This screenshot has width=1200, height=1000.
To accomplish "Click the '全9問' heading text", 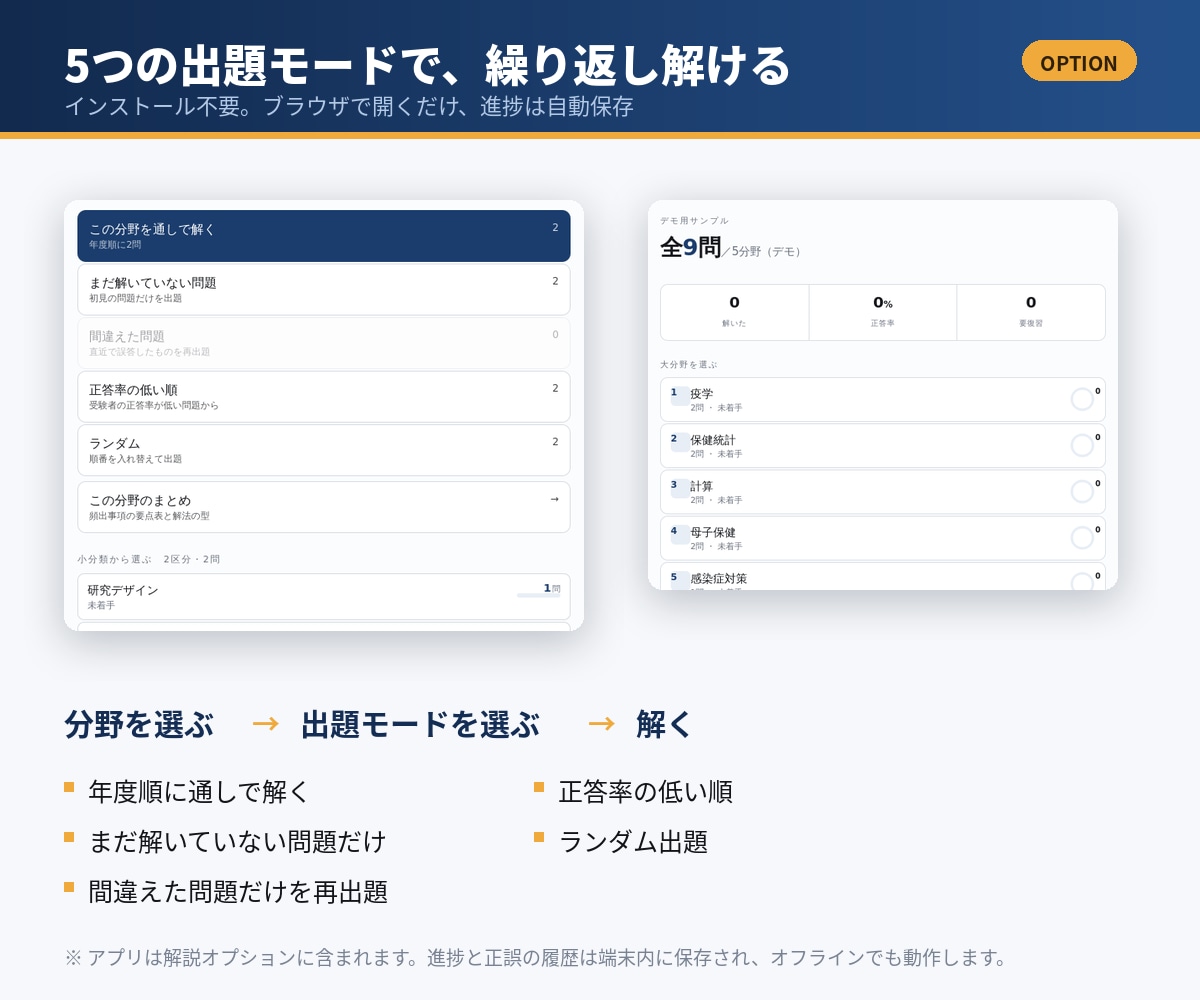I will [690, 247].
